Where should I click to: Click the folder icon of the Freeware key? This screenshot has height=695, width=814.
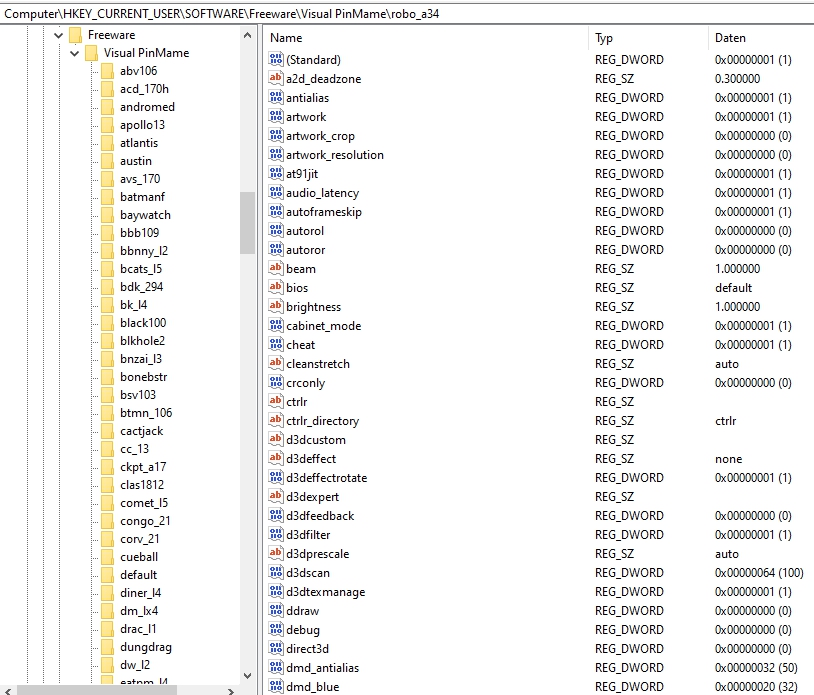[76, 35]
